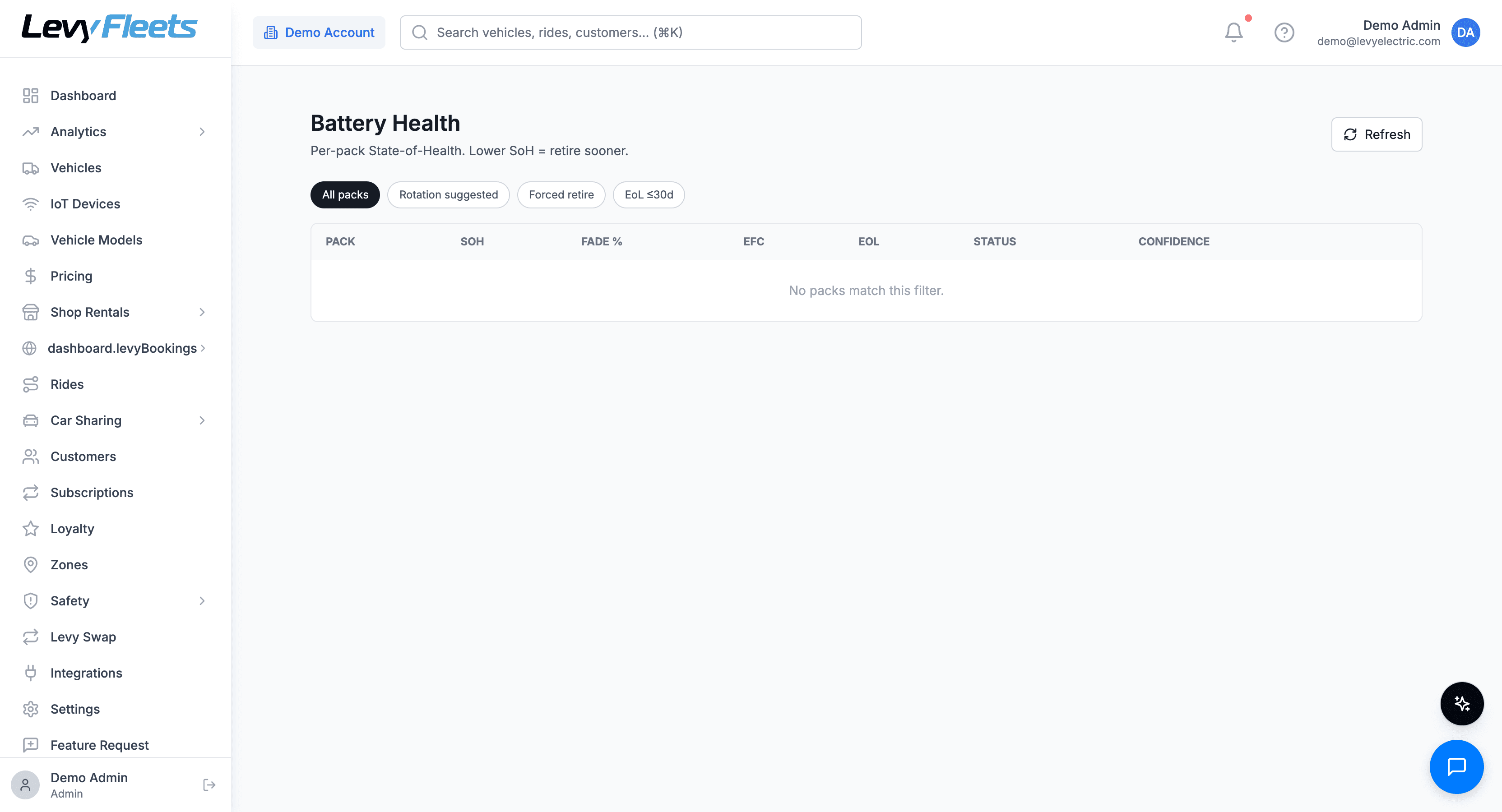This screenshot has height=812, width=1502.
Task: Click the Shop Rentals storefront icon
Action: (30, 313)
